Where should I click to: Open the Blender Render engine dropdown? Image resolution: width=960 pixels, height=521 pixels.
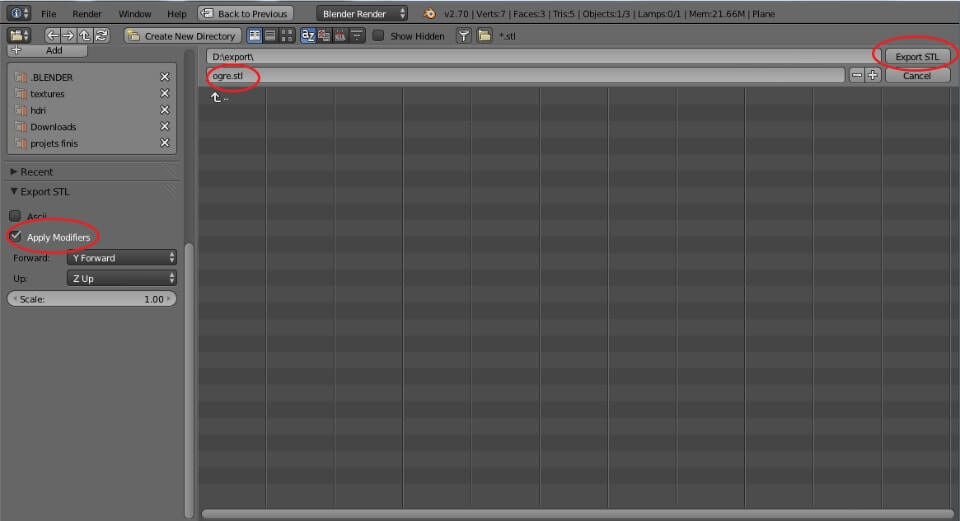coord(362,13)
